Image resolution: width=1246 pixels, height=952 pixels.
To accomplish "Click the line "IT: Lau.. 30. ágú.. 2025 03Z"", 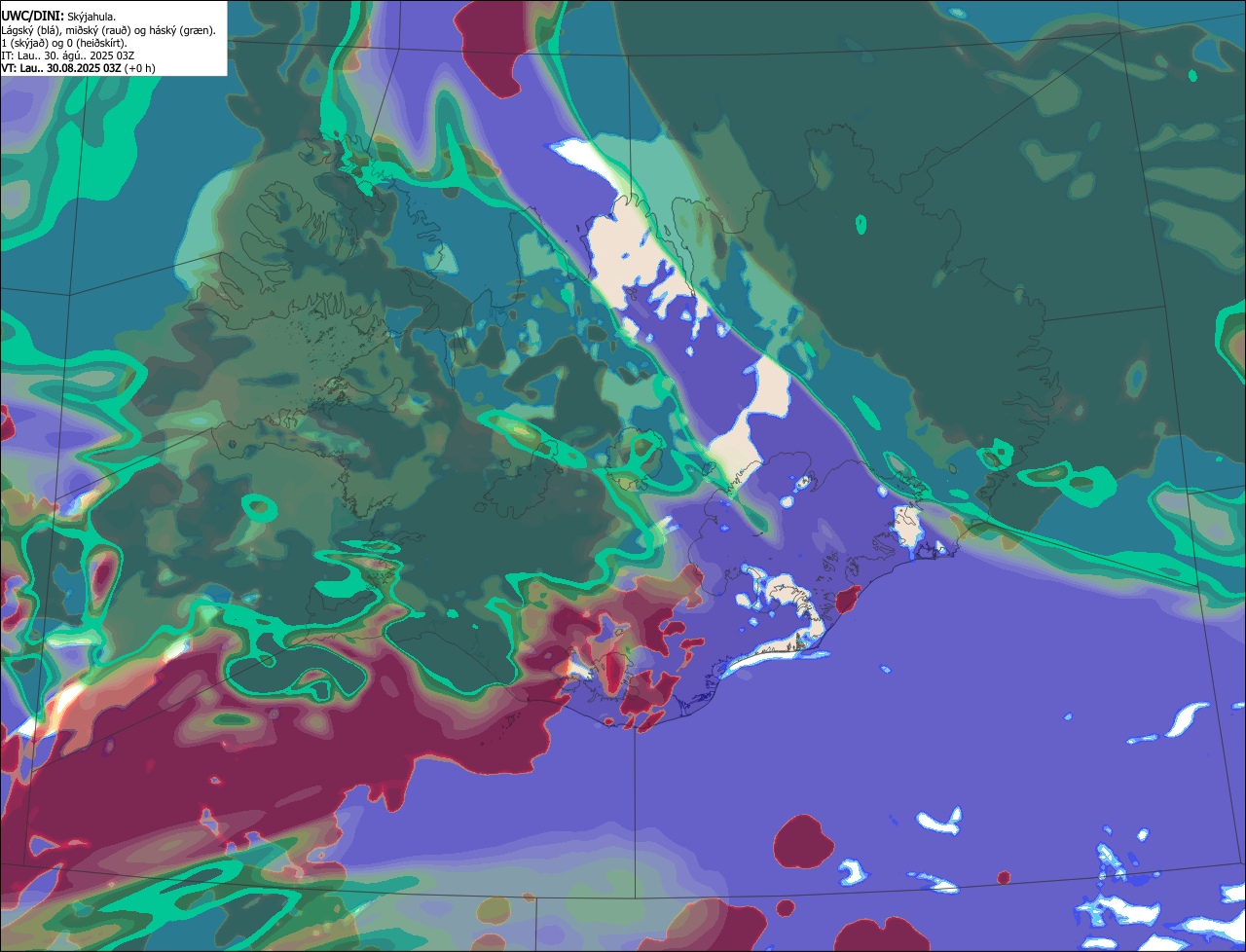I will 68,55.
